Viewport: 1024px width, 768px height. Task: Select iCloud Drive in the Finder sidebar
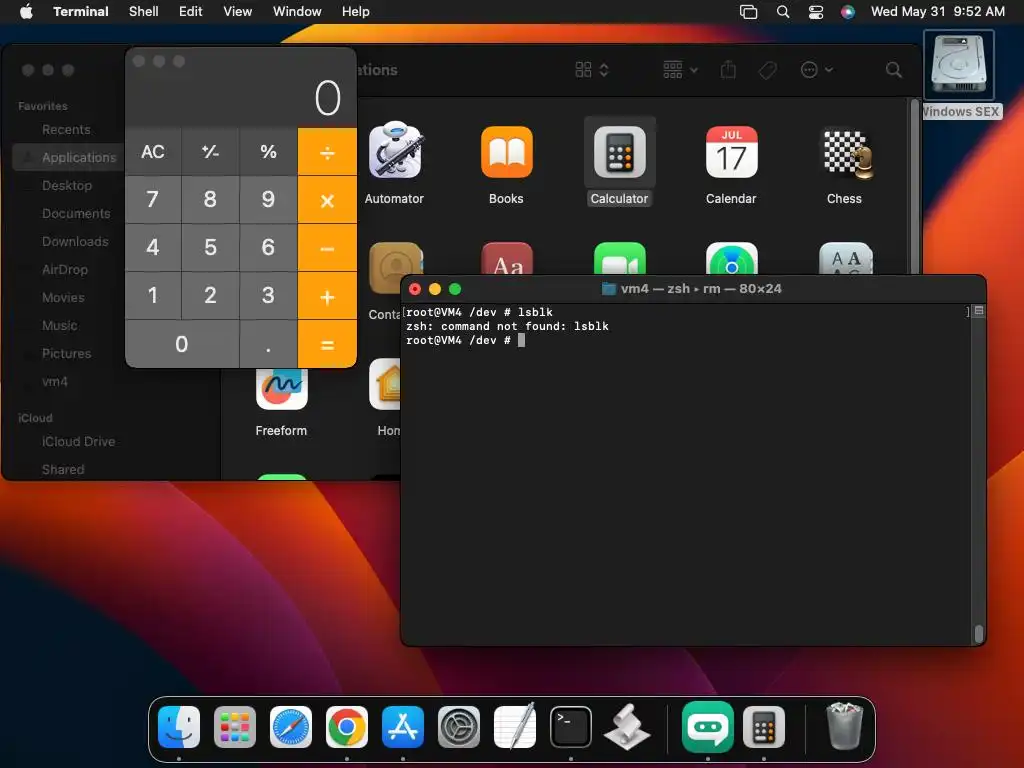(x=78, y=441)
